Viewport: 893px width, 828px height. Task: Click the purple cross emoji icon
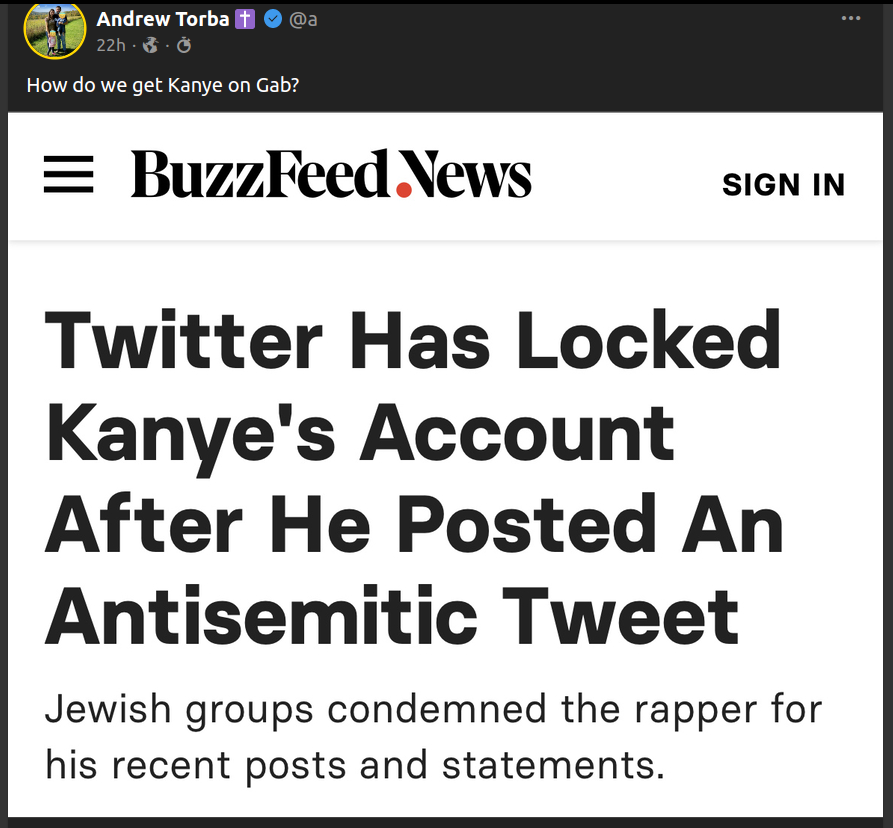pyautogui.click(x=245, y=19)
